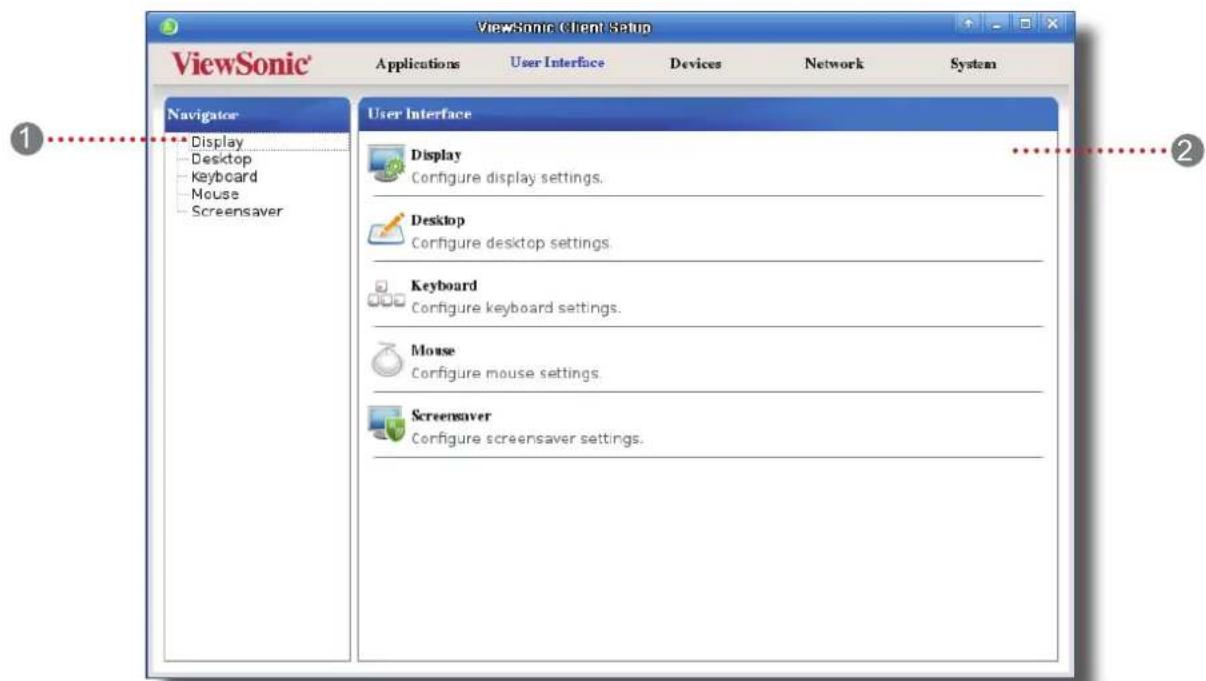Open the Applications tab
This screenshot has height=681, width=1206.
(x=417, y=64)
